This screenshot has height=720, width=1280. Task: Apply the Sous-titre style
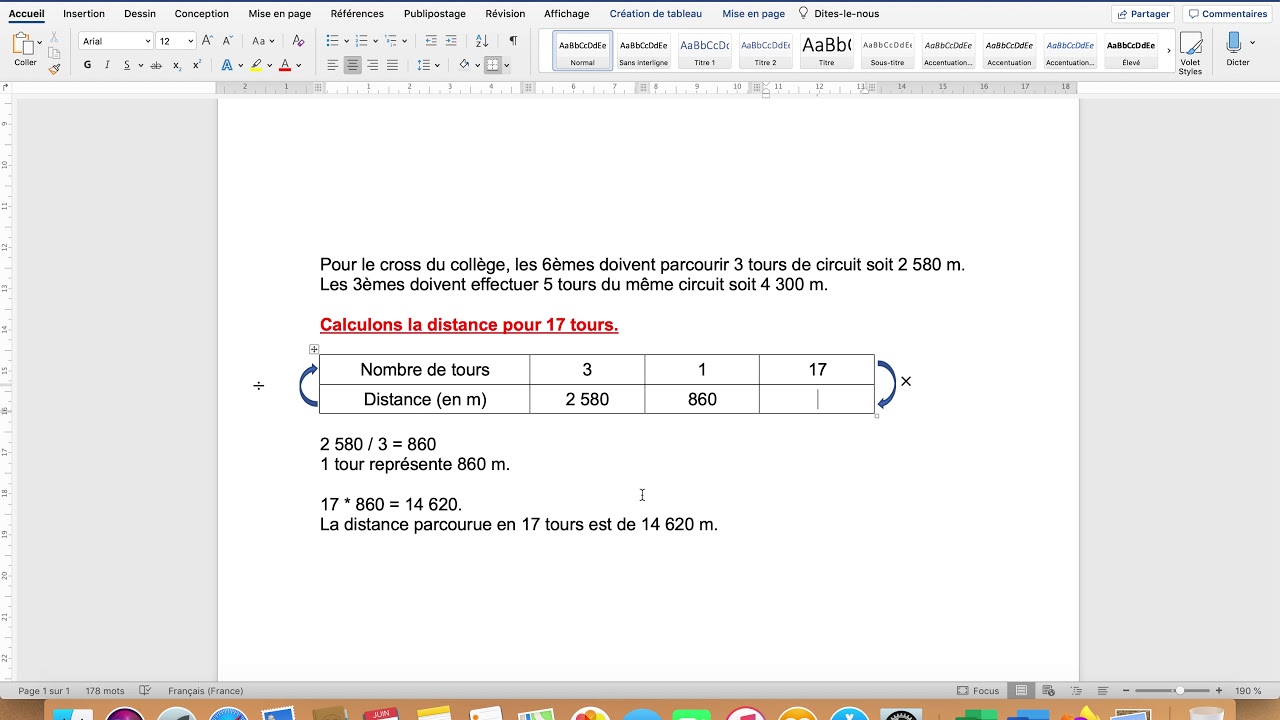coord(887,51)
